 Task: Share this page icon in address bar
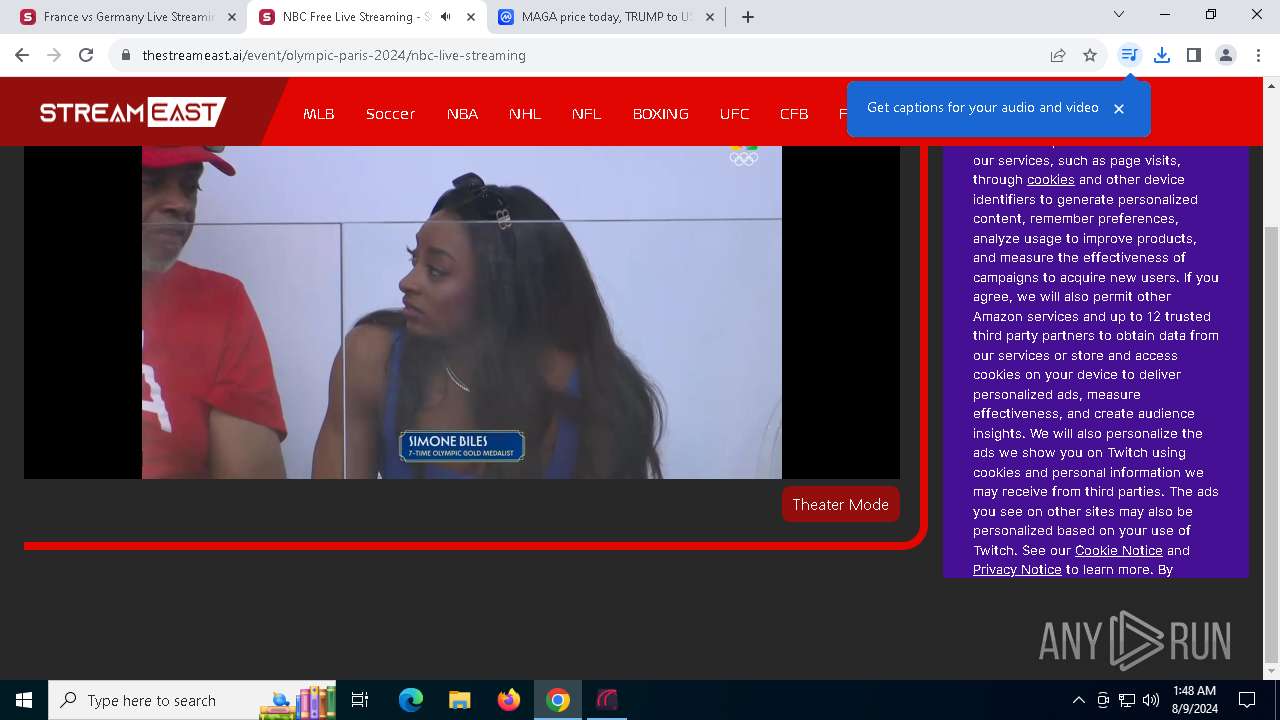1058,55
